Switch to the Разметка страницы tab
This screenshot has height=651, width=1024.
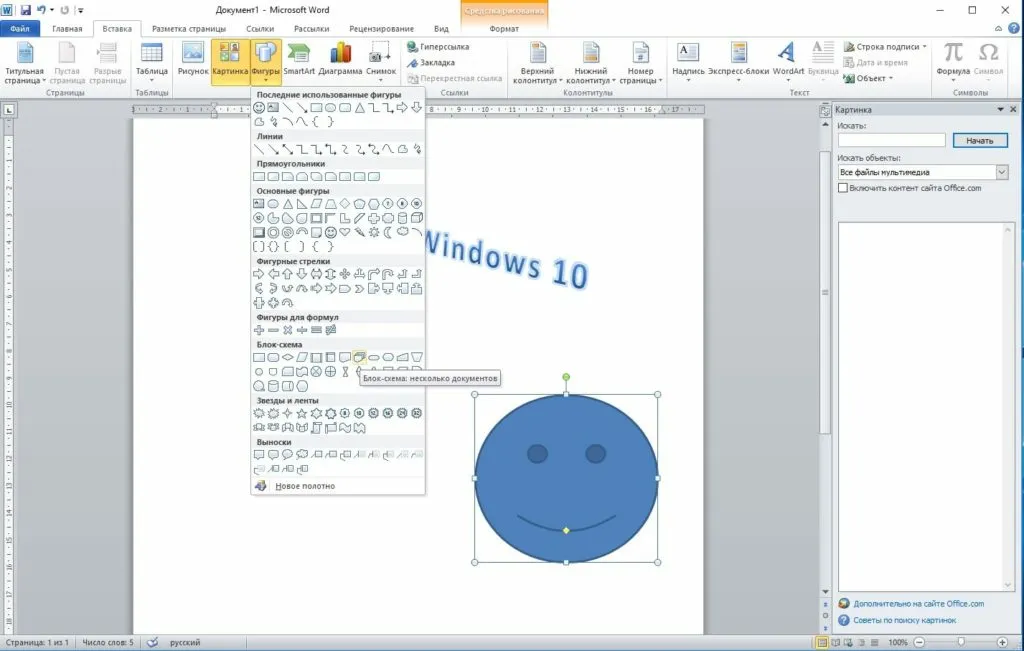click(x=190, y=29)
